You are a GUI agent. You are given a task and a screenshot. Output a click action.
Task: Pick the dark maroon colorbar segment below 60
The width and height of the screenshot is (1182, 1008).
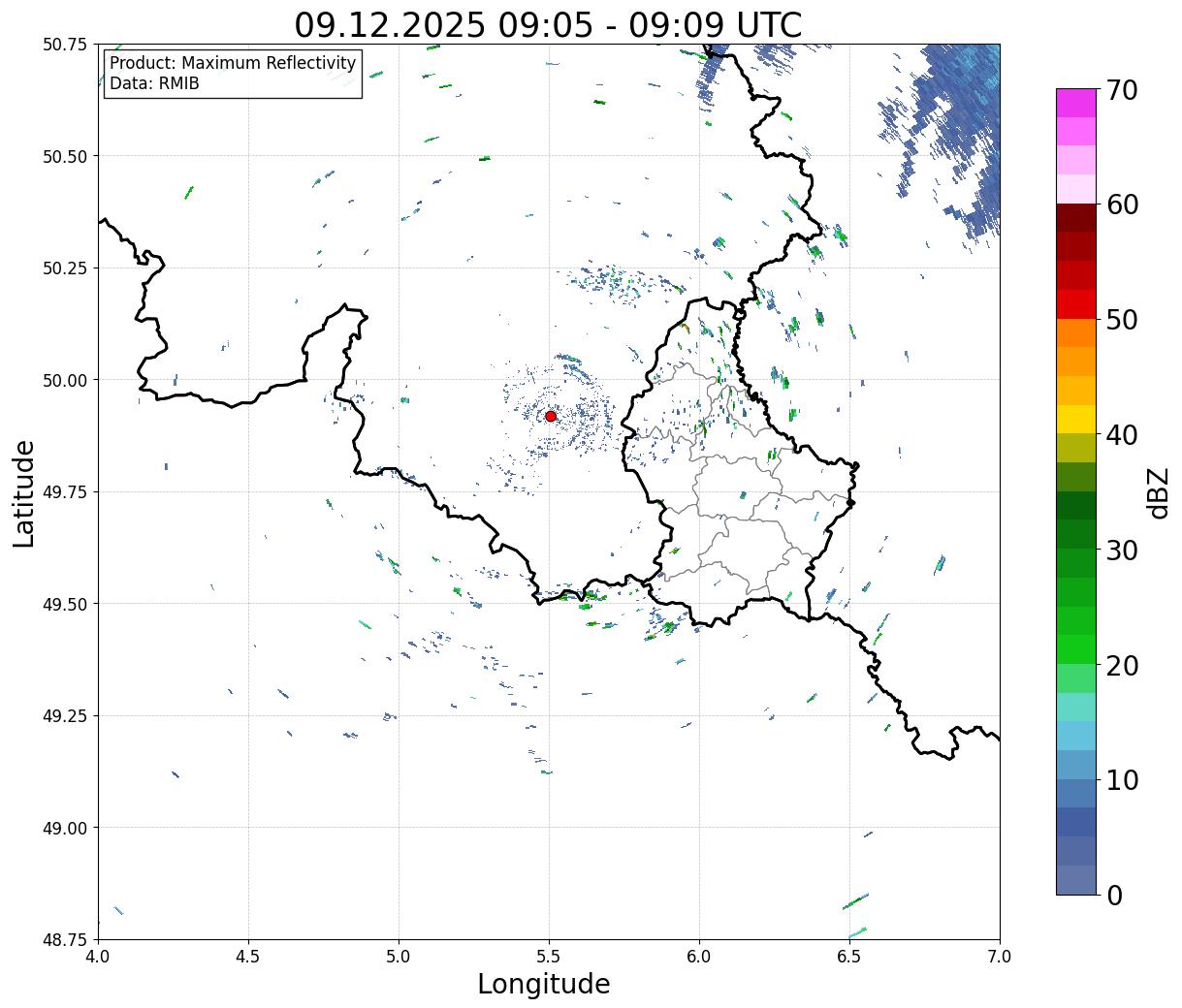(1076, 218)
